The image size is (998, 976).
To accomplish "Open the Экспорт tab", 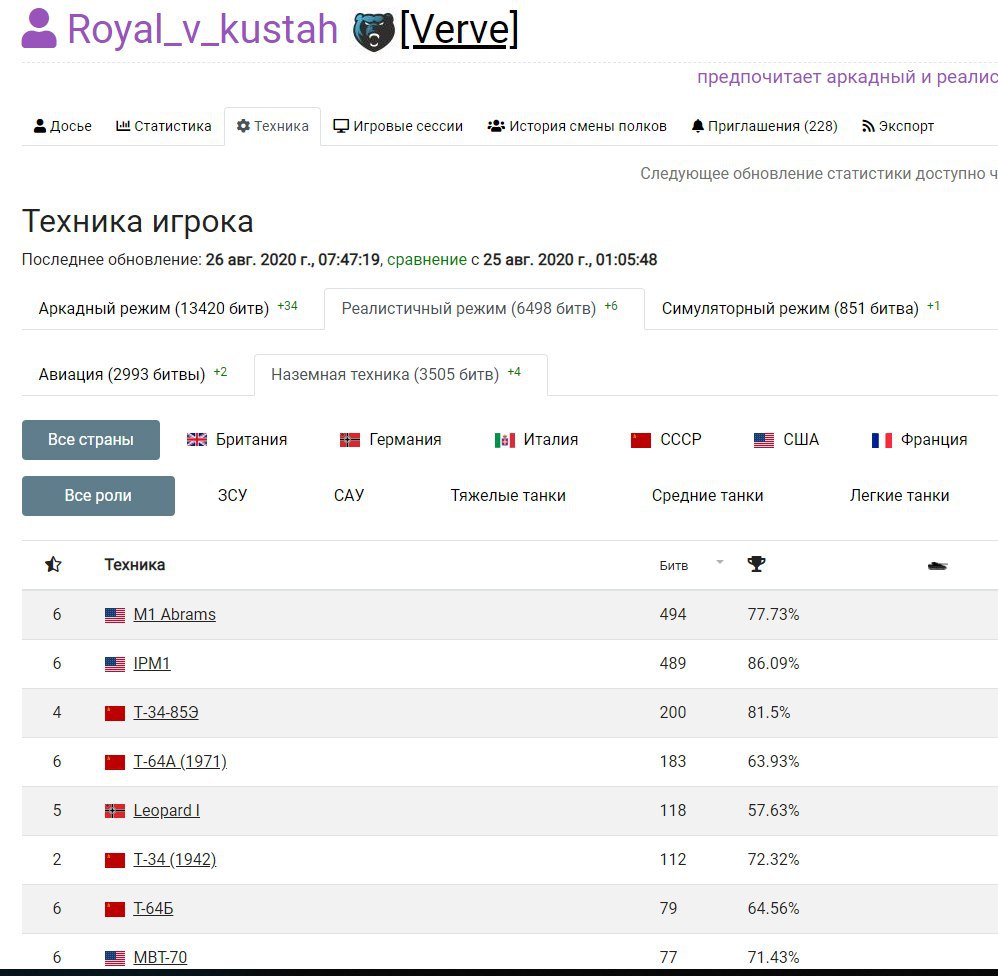I will [898, 126].
